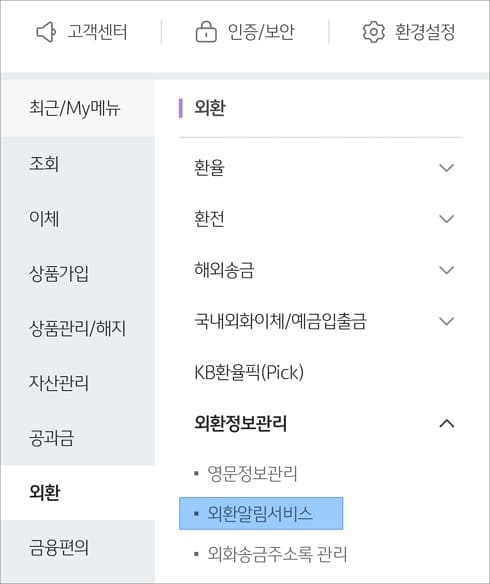
Task: Open 외화송금주소록 관리 link
Action: click(277, 554)
